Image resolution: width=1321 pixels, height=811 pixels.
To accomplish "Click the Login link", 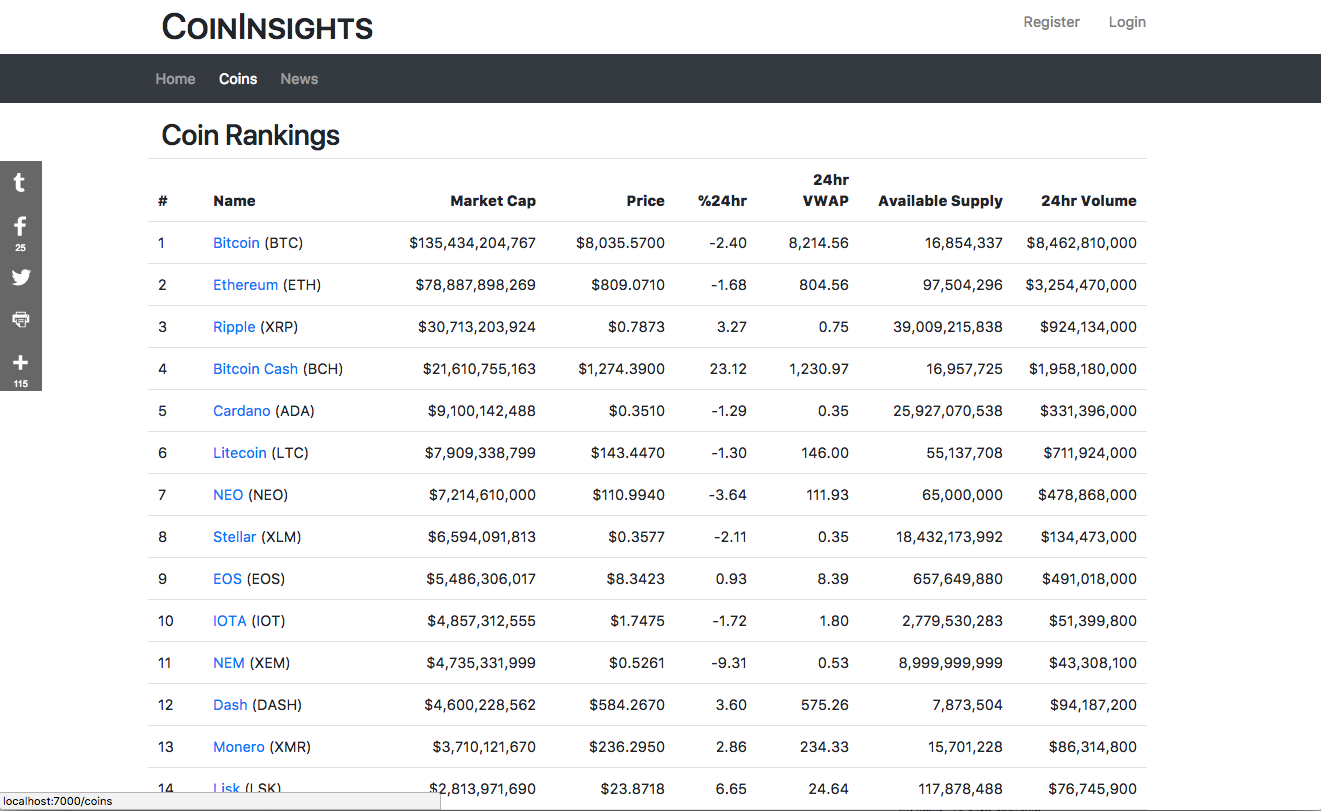I will 1127,22.
